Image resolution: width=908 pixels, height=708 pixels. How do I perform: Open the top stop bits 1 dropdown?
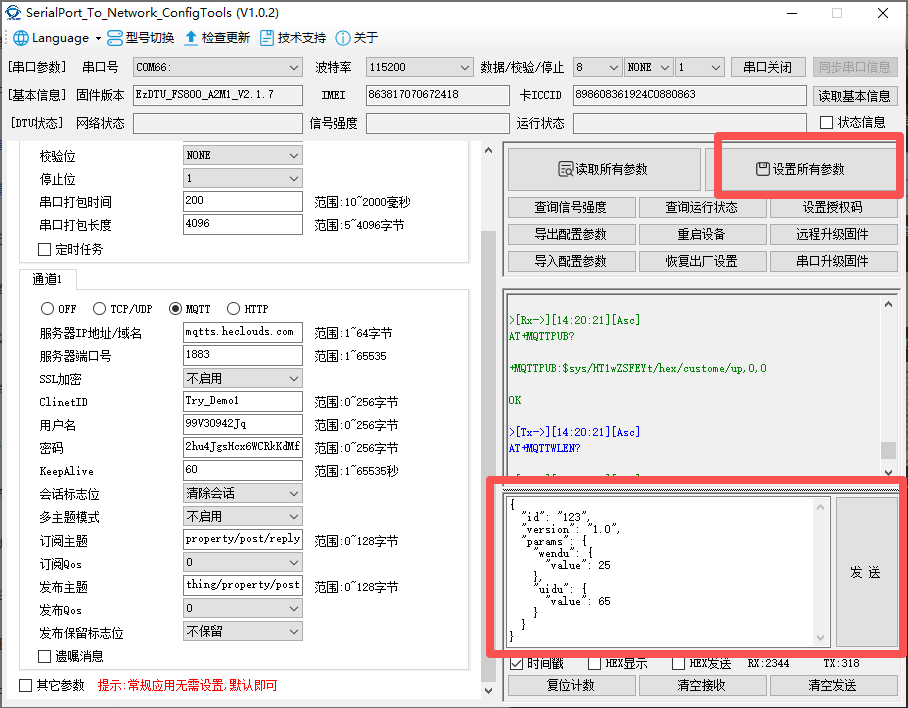pyautogui.click(x=716, y=68)
